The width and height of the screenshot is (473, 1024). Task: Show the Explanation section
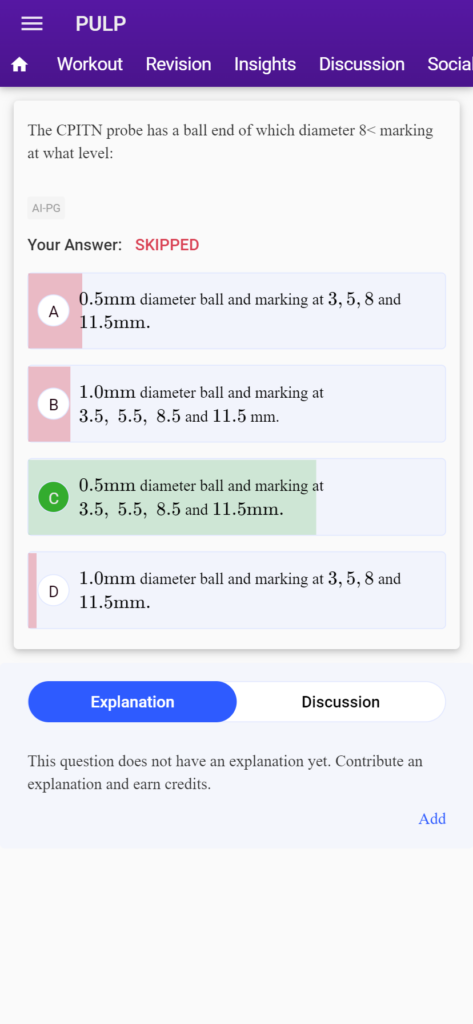133,702
